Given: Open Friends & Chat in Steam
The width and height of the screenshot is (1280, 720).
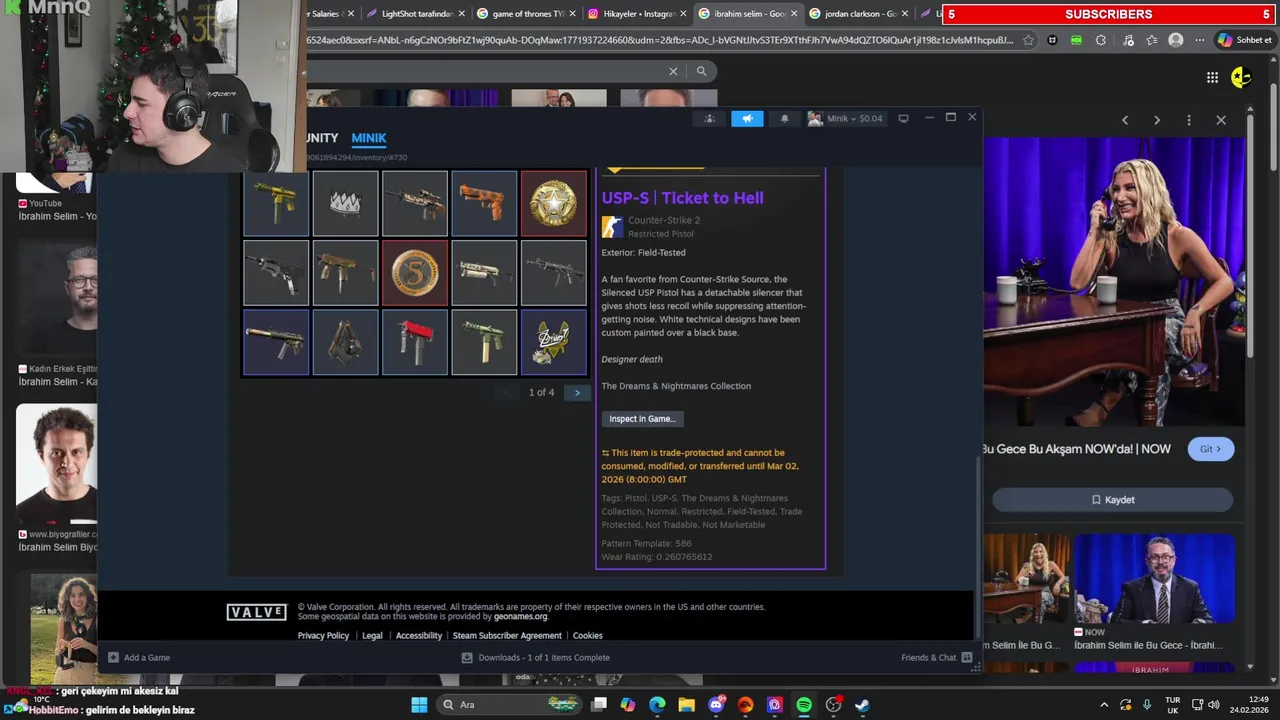Looking at the screenshot, I should click(x=936, y=658).
